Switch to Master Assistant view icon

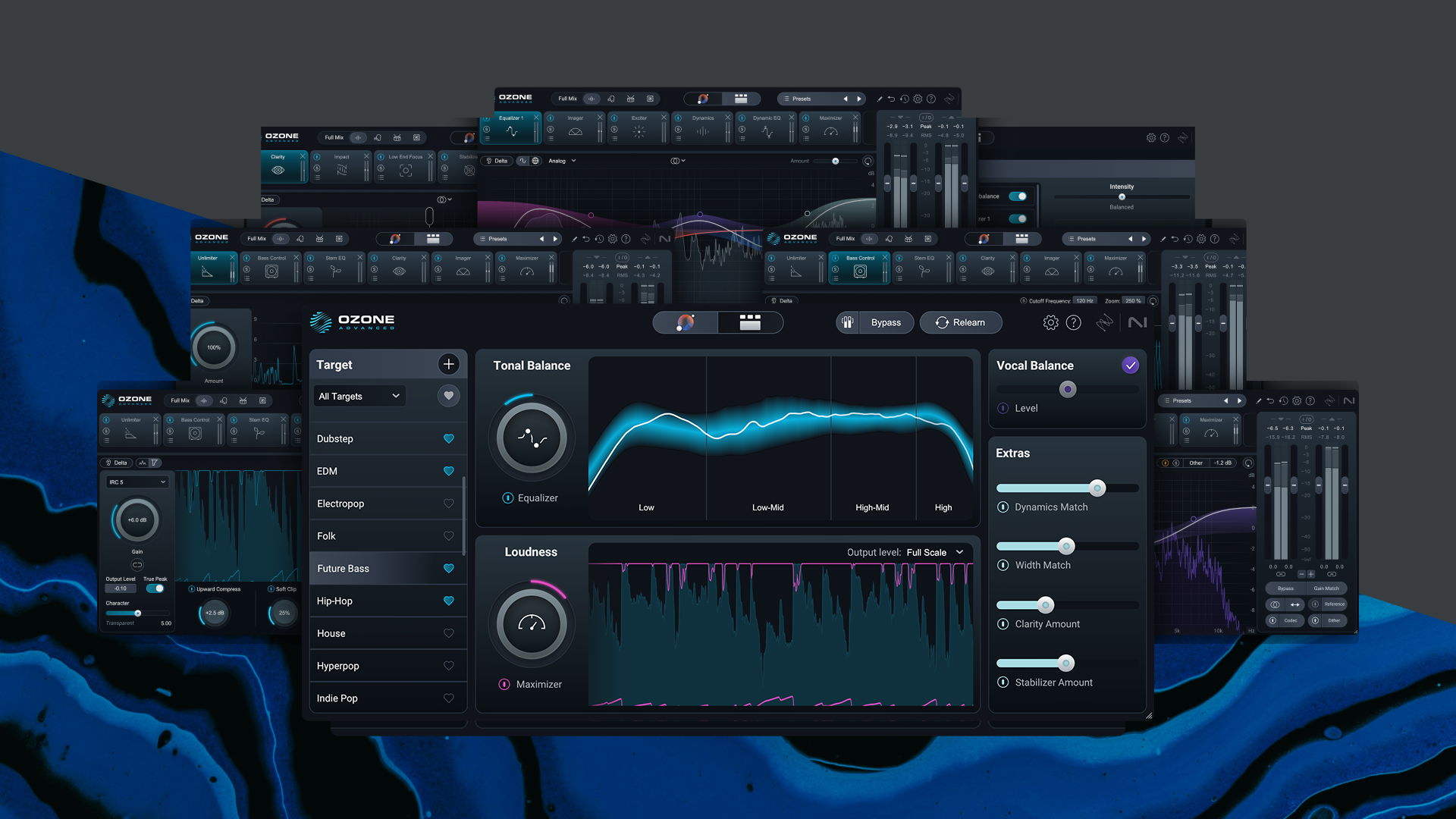pos(686,323)
